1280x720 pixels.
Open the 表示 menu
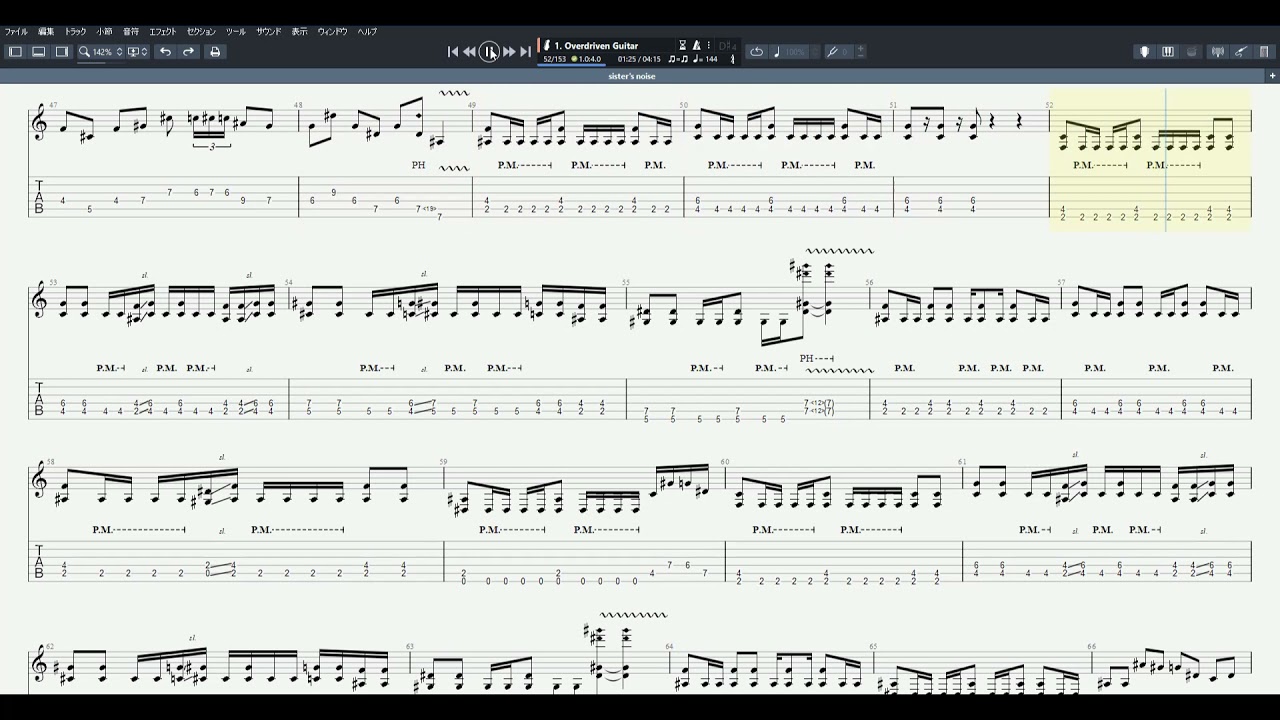pos(299,32)
